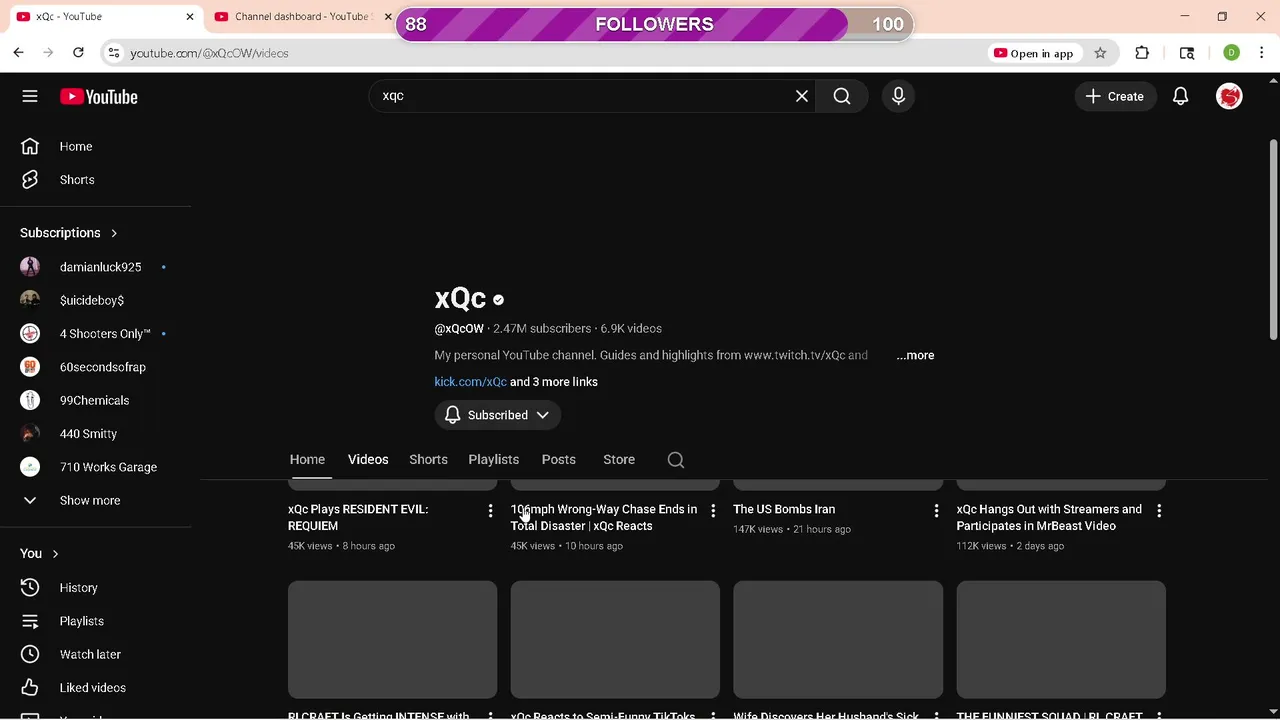The height and width of the screenshot is (720, 1280).
Task: Start voice search with the microphone
Action: (898, 96)
